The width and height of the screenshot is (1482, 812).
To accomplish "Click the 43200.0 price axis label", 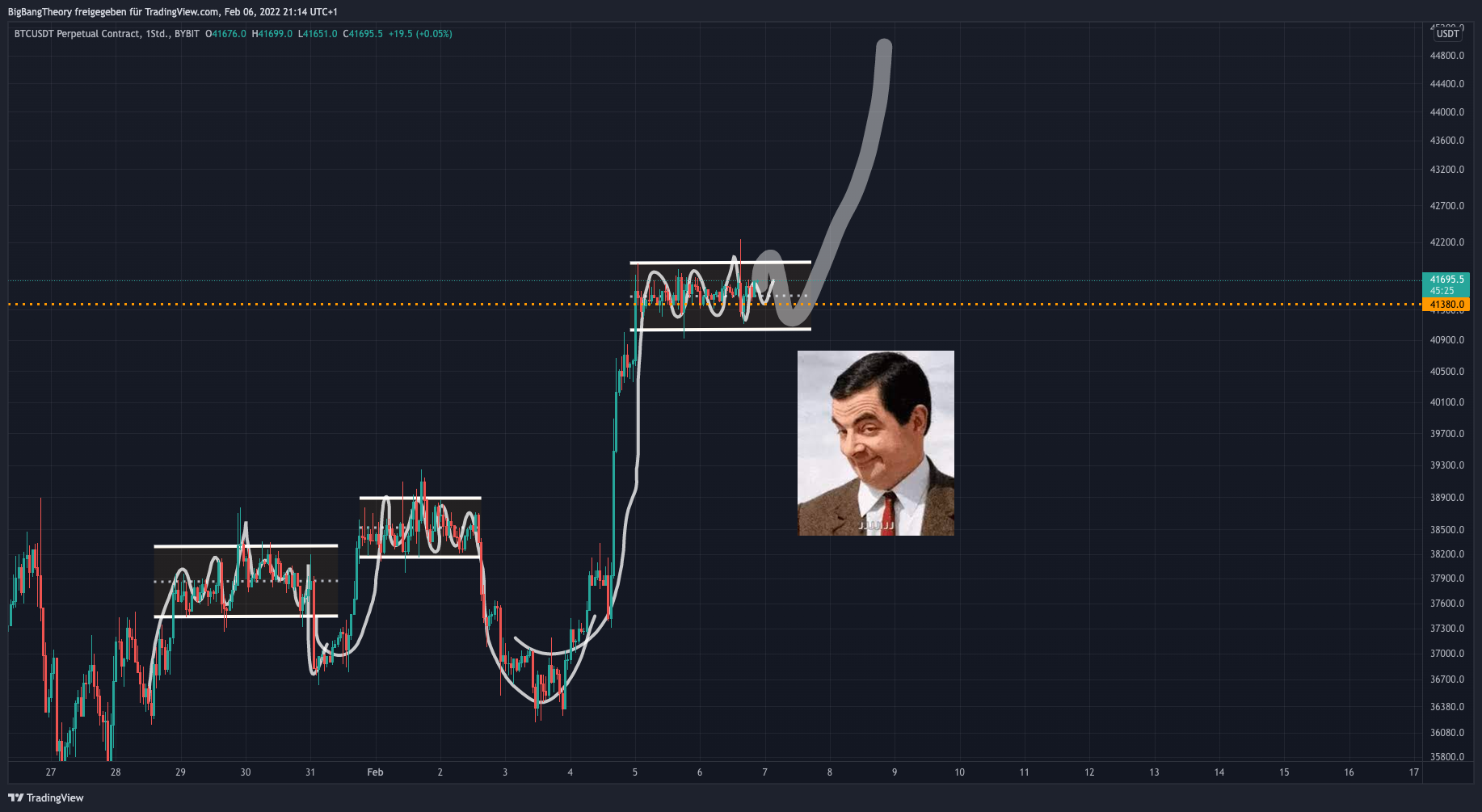I will (x=1447, y=170).
